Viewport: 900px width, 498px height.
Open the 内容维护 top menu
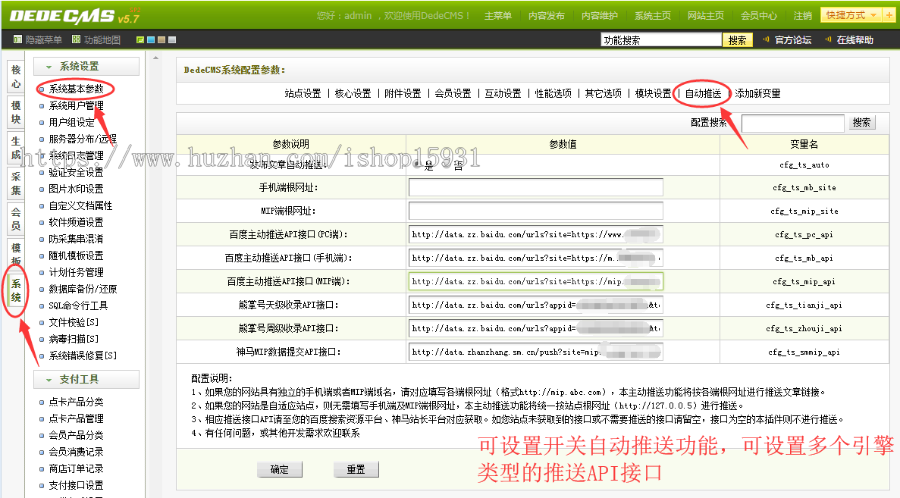[x=599, y=16]
